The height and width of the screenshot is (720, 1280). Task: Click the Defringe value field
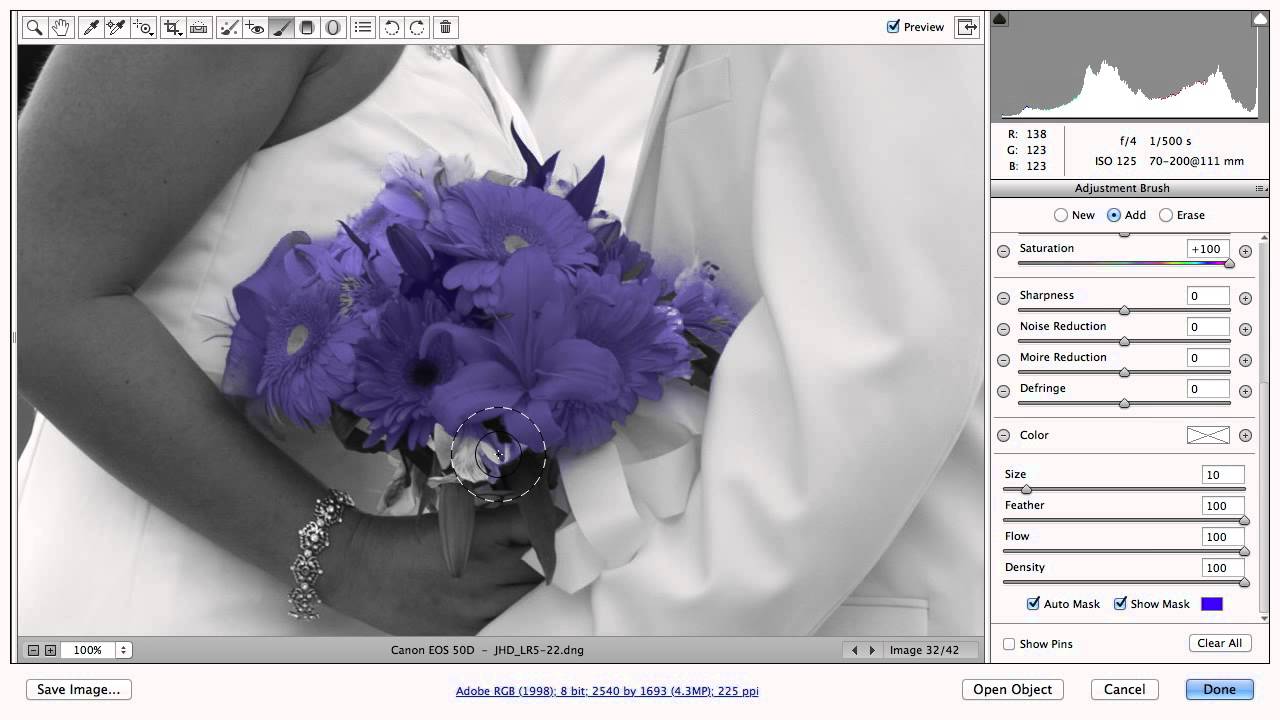coord(1208,389)
